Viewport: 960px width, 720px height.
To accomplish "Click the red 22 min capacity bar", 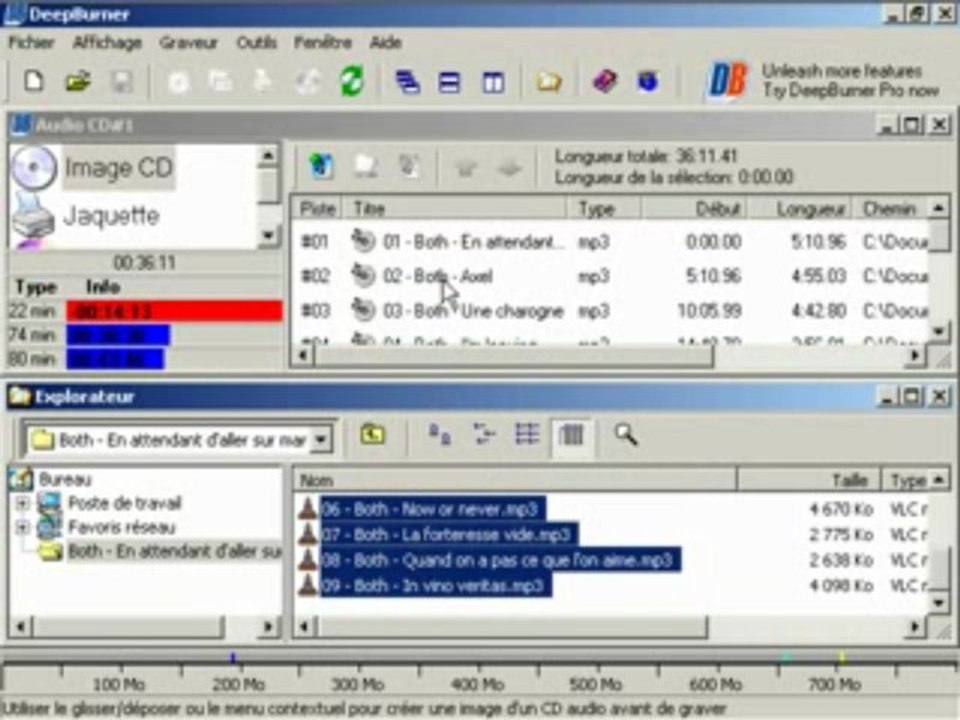I will pyautogui.click(x=174, y=311).
